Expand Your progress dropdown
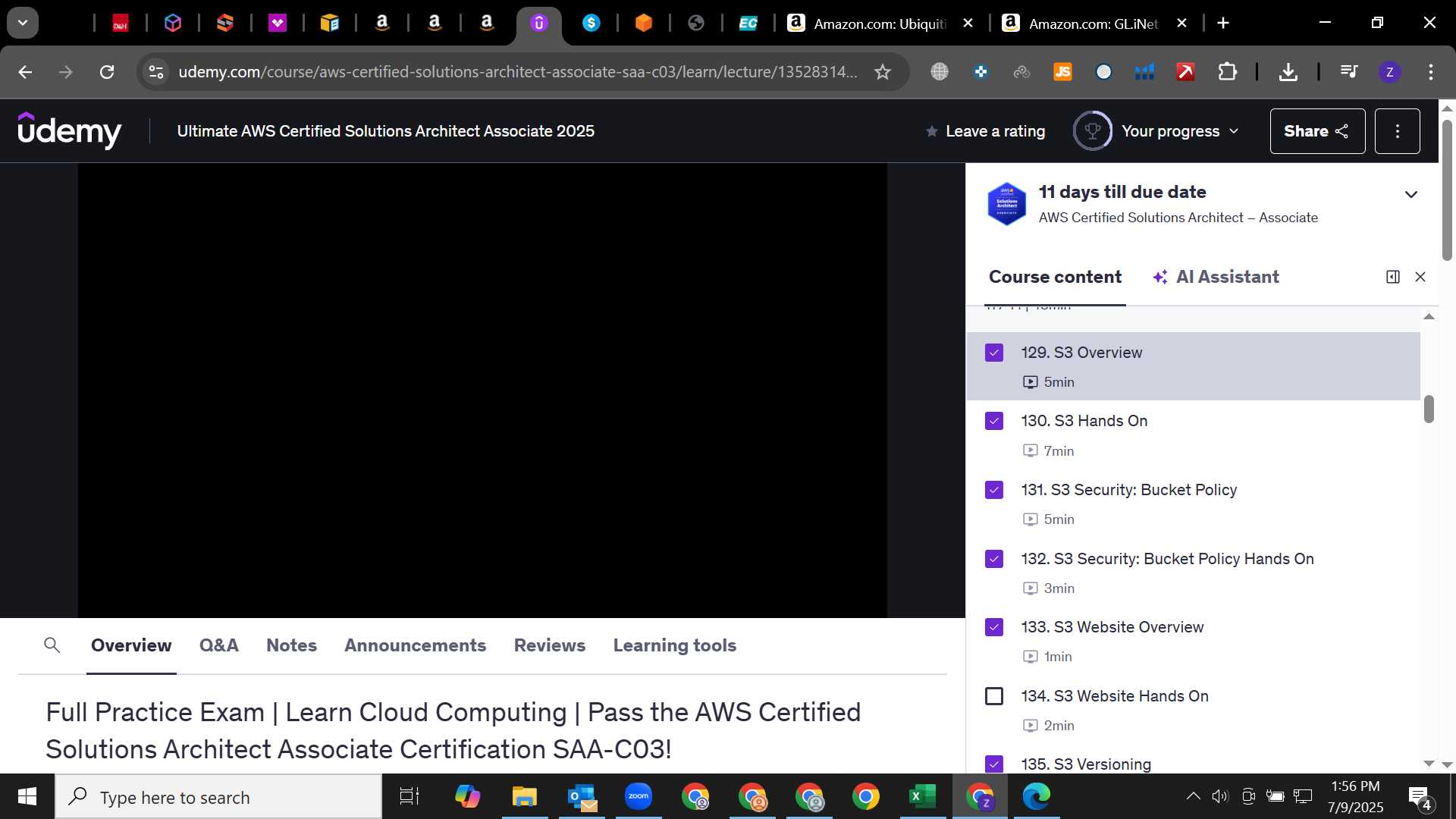This screenshot has height=819, width=1456. pos(1180,131)
